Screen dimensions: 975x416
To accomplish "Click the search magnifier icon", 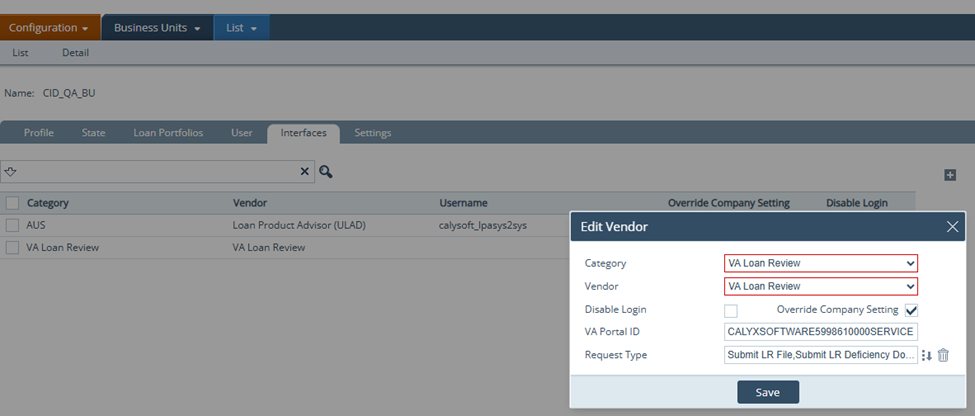I will pyautogui.click(x=325, y=172).
